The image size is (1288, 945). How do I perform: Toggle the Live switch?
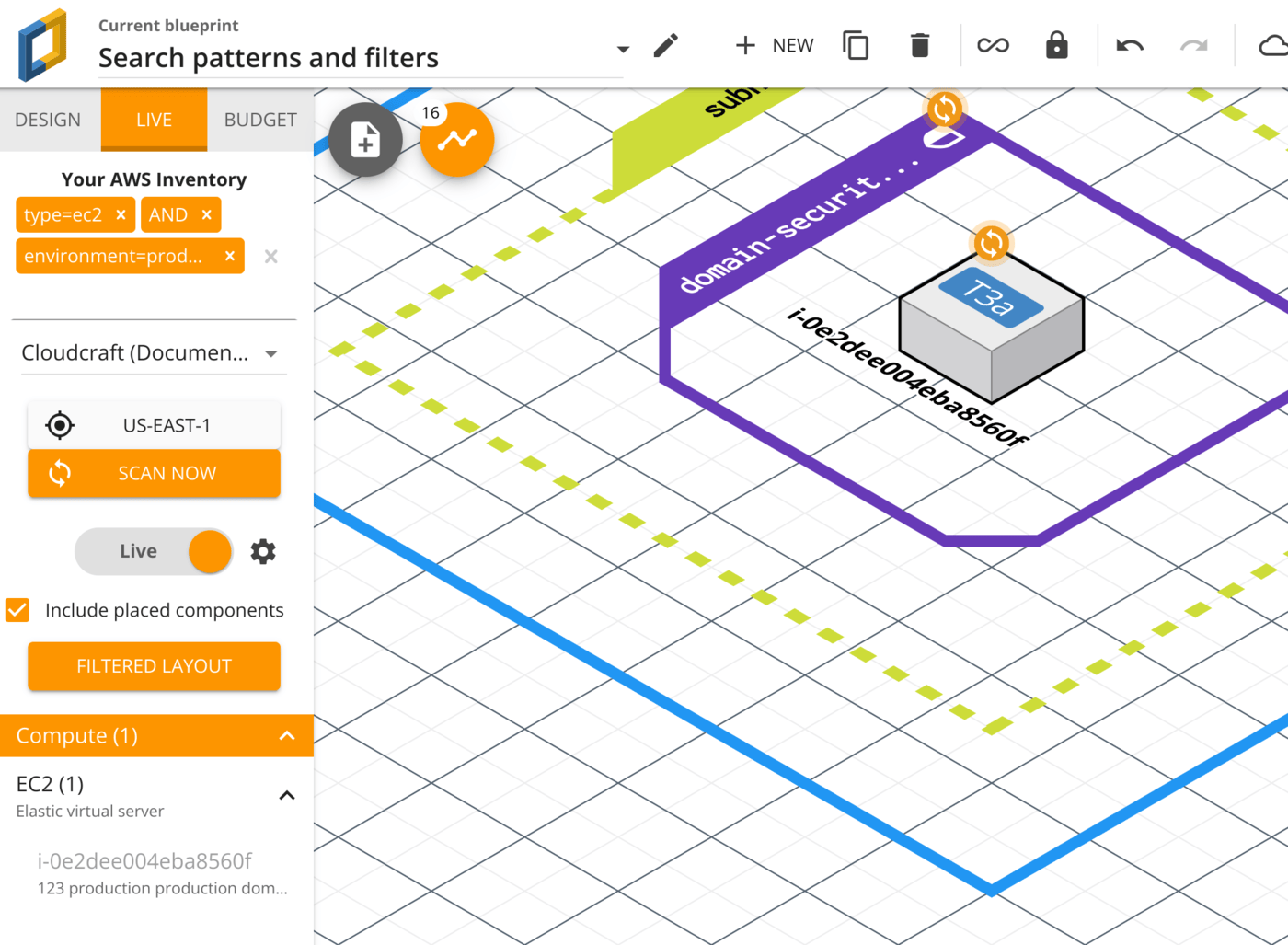pyautogui.click(x=154, y=551)
